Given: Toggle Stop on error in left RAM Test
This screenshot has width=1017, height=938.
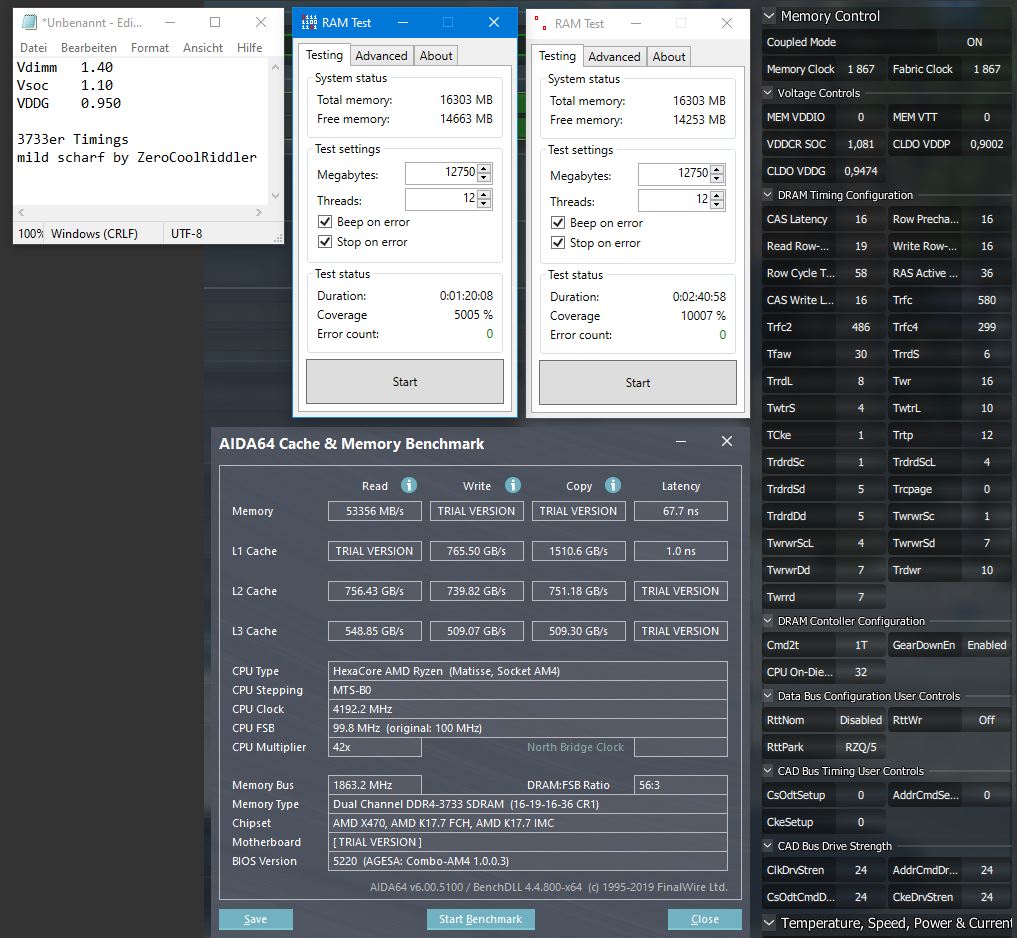Looking at the screenshot, I should (325, 241).
